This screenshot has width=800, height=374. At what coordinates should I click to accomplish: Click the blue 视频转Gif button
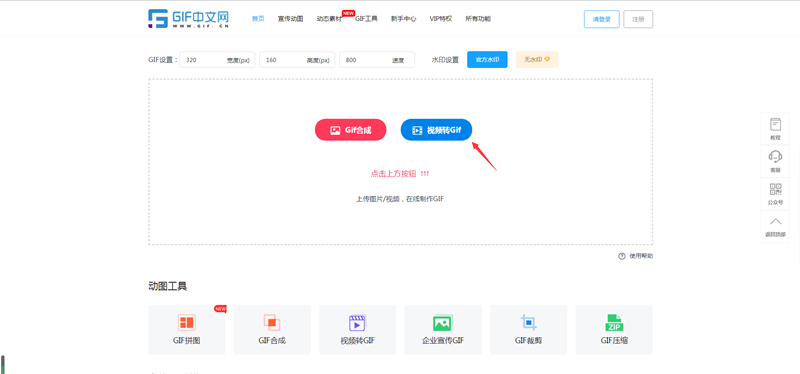(x=436, y=130)
